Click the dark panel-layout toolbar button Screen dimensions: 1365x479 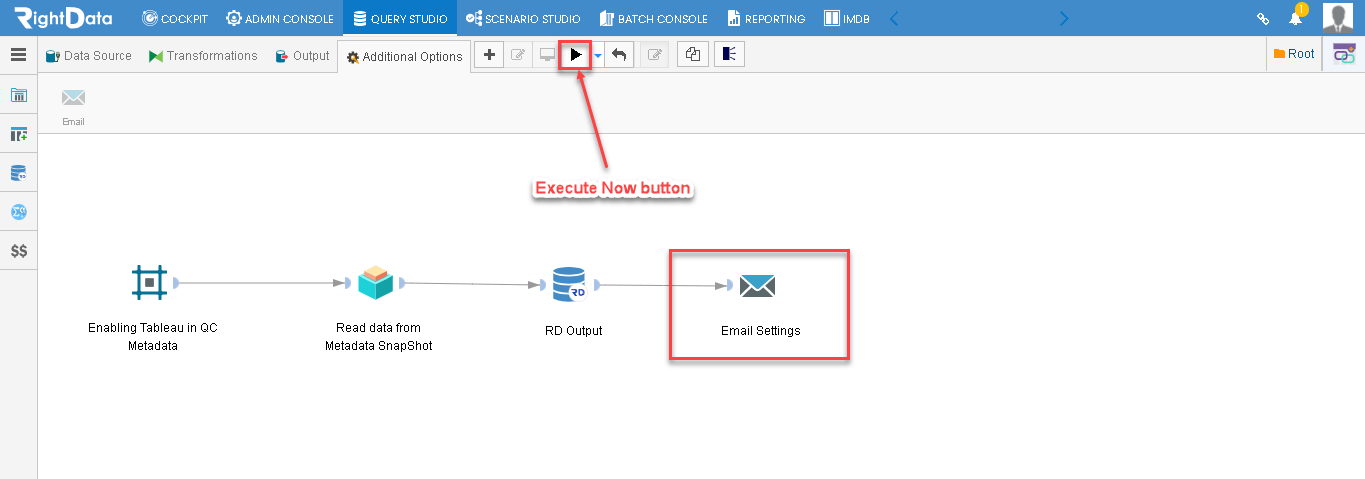point(729,55)
